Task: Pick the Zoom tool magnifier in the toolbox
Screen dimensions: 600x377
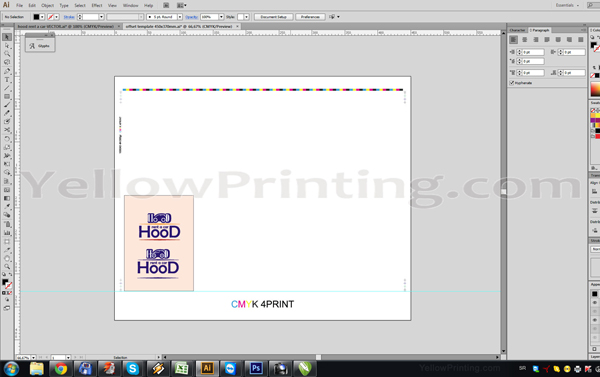Action: pos(7,266)
